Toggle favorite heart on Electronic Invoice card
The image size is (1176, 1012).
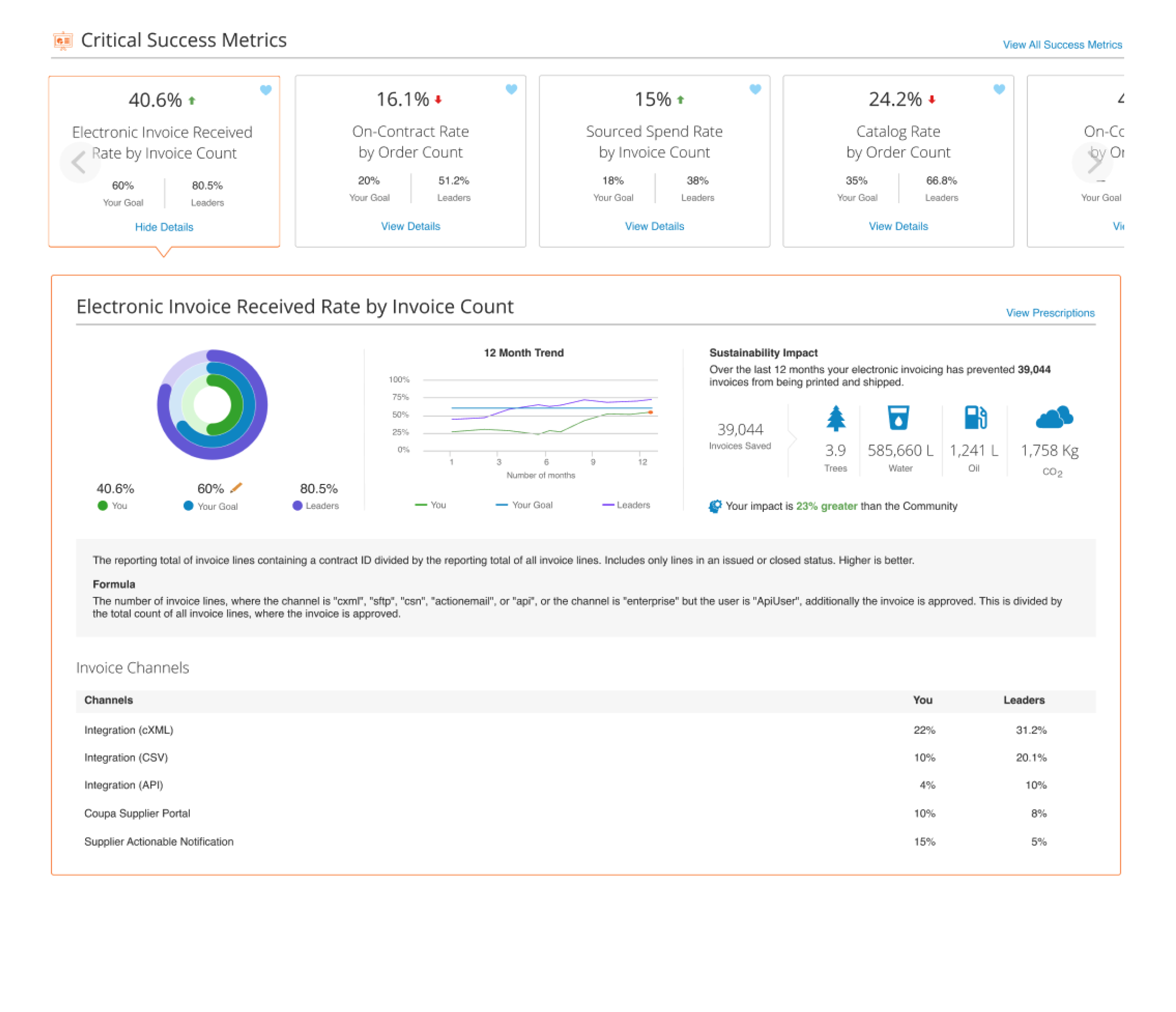tap(266, 91)
